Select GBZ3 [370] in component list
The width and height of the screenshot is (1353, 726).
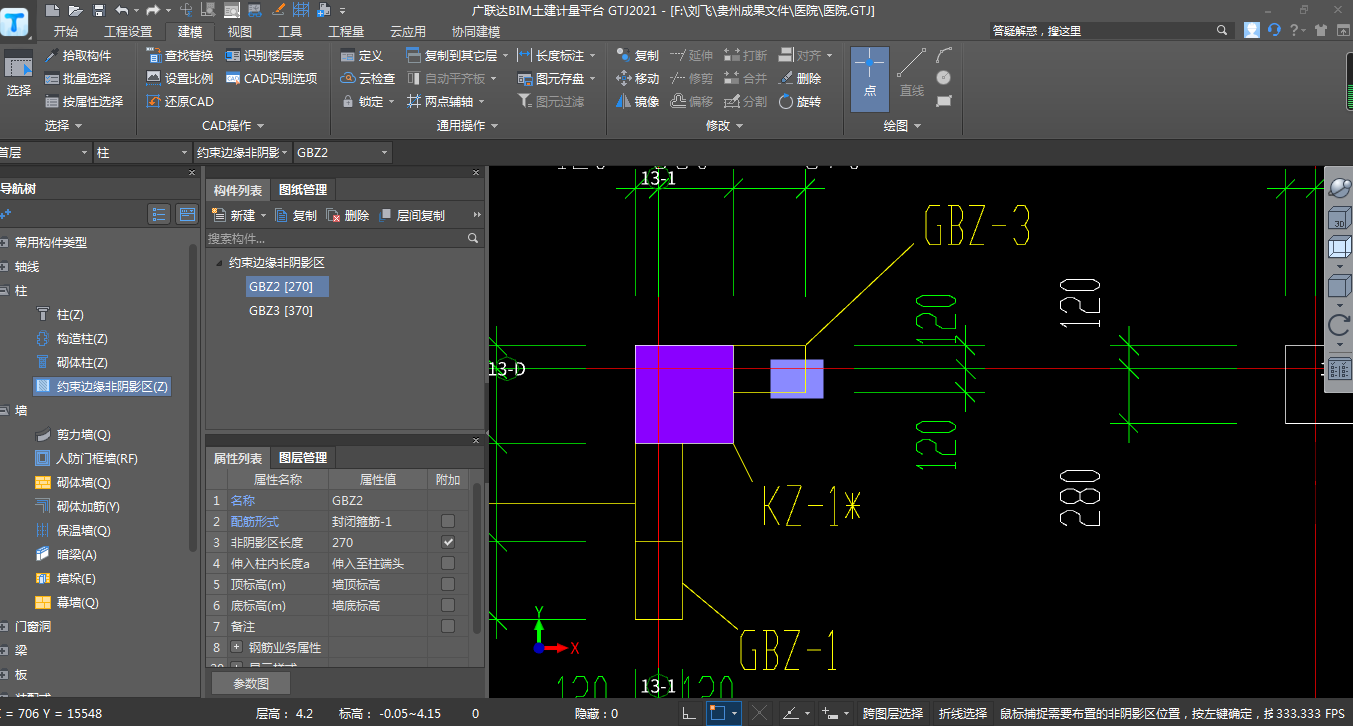point(281,311)
